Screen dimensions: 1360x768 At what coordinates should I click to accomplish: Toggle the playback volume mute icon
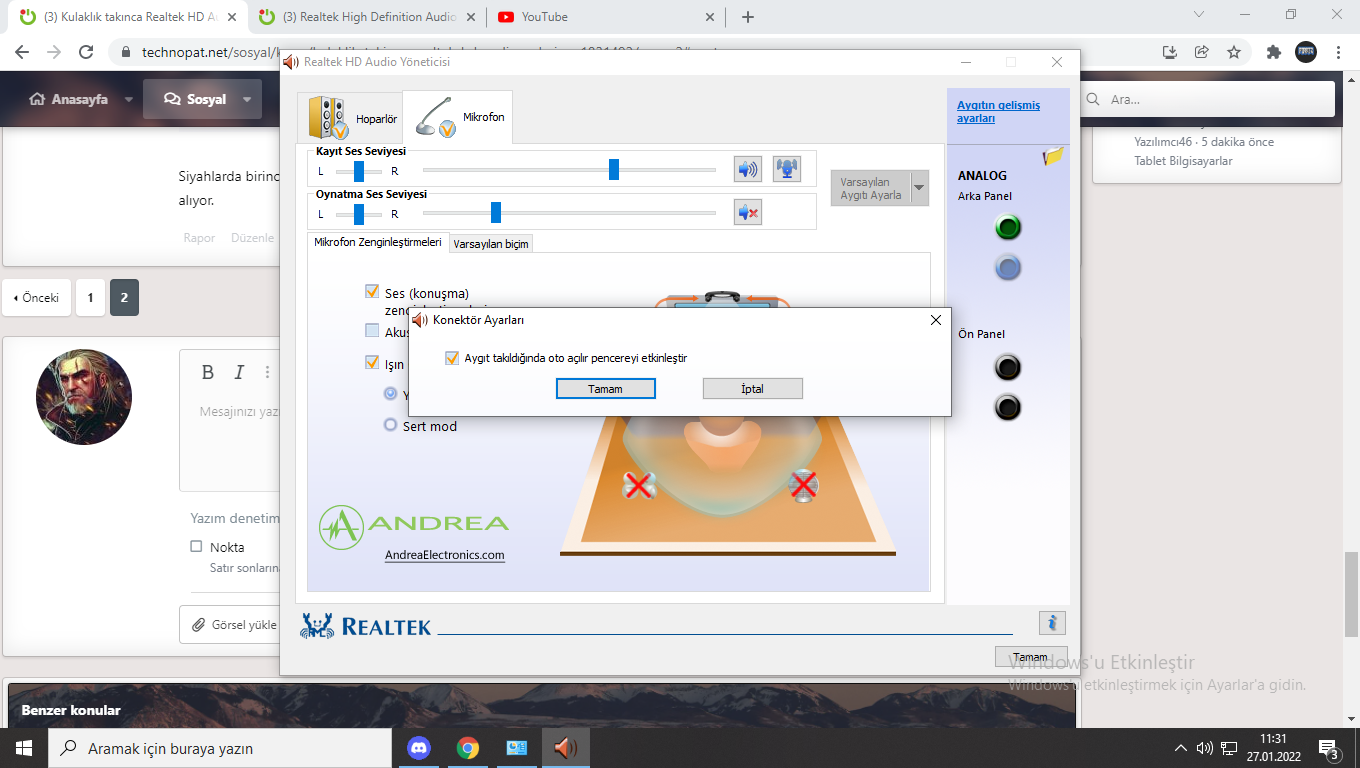(x=748, y=212)
